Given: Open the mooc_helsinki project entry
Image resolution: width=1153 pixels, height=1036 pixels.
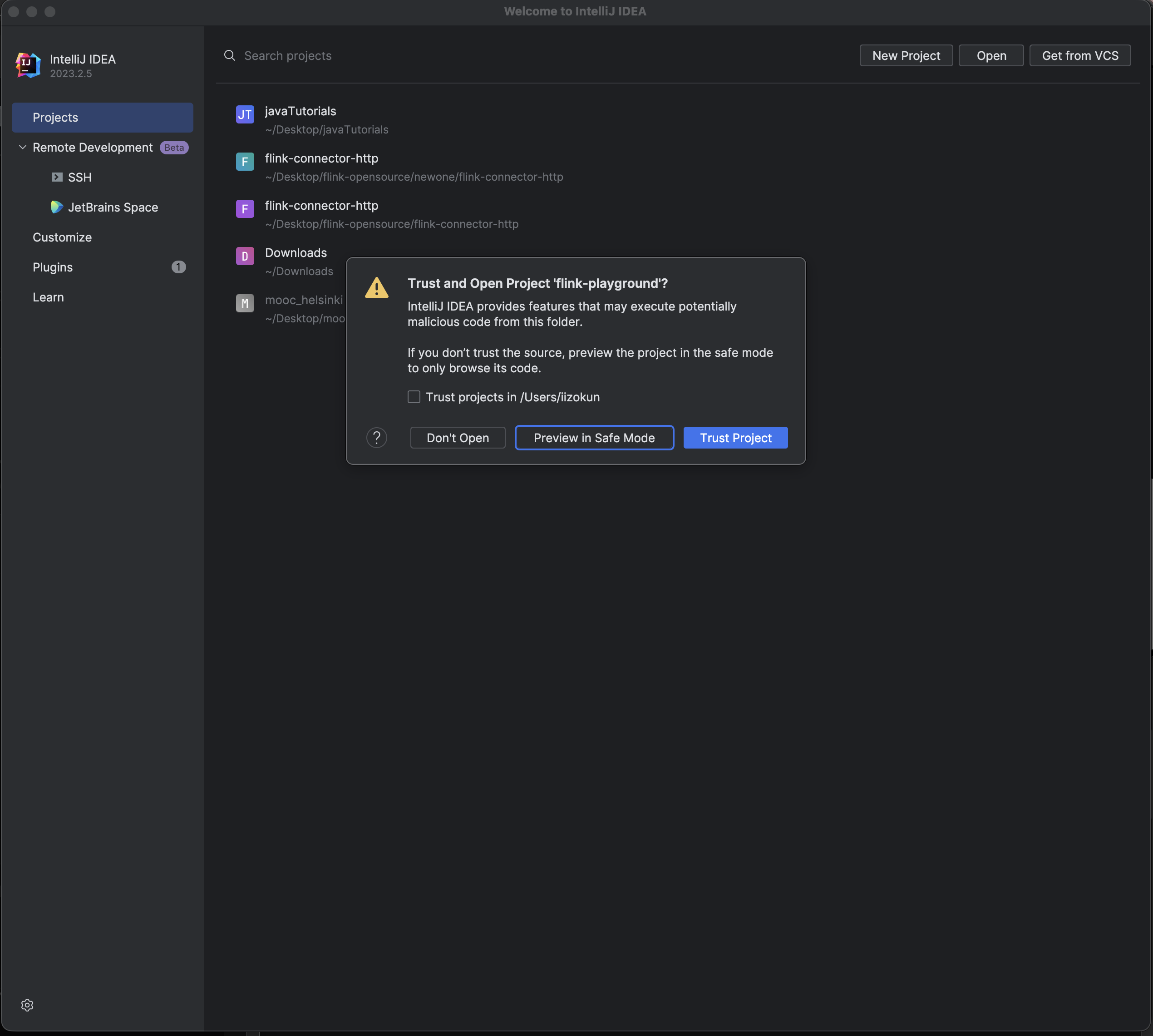Looking at the screenshot, I should (304, 300).
